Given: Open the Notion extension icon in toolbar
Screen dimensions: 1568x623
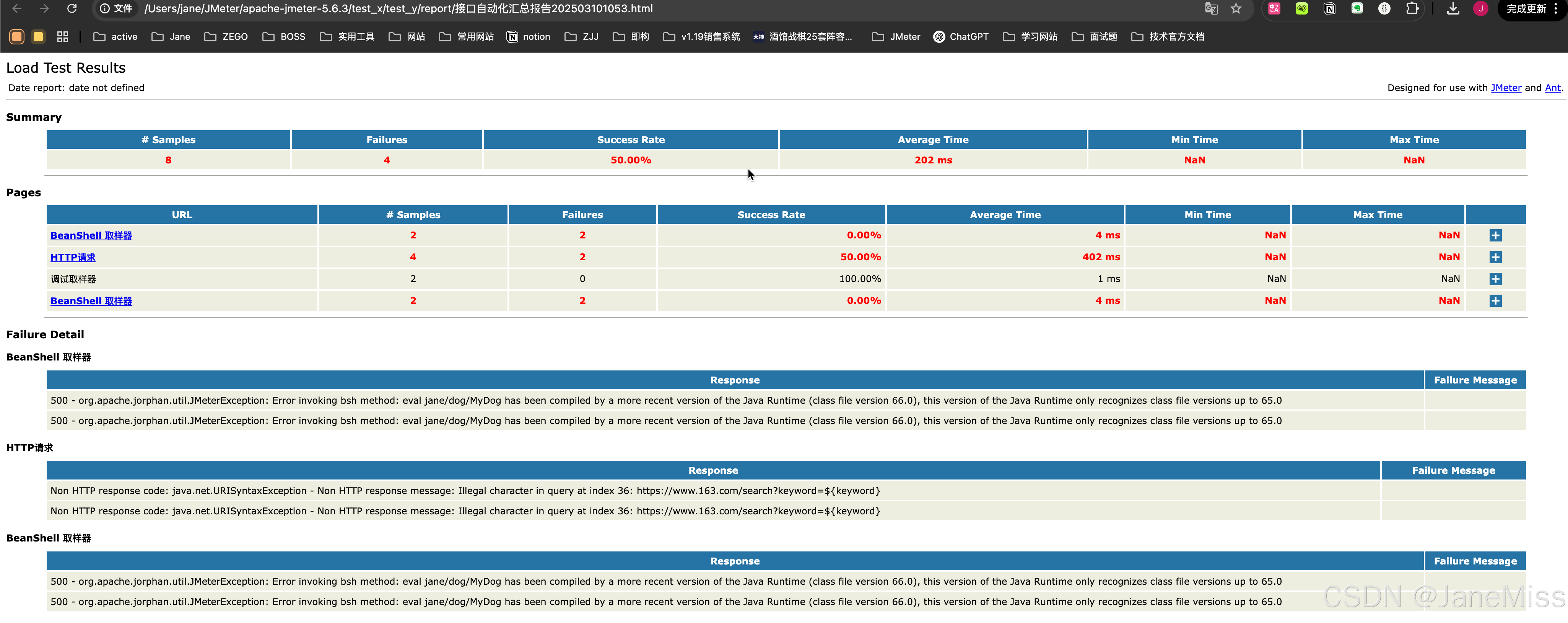Looking at the screenshot, I should point(1329,8).
